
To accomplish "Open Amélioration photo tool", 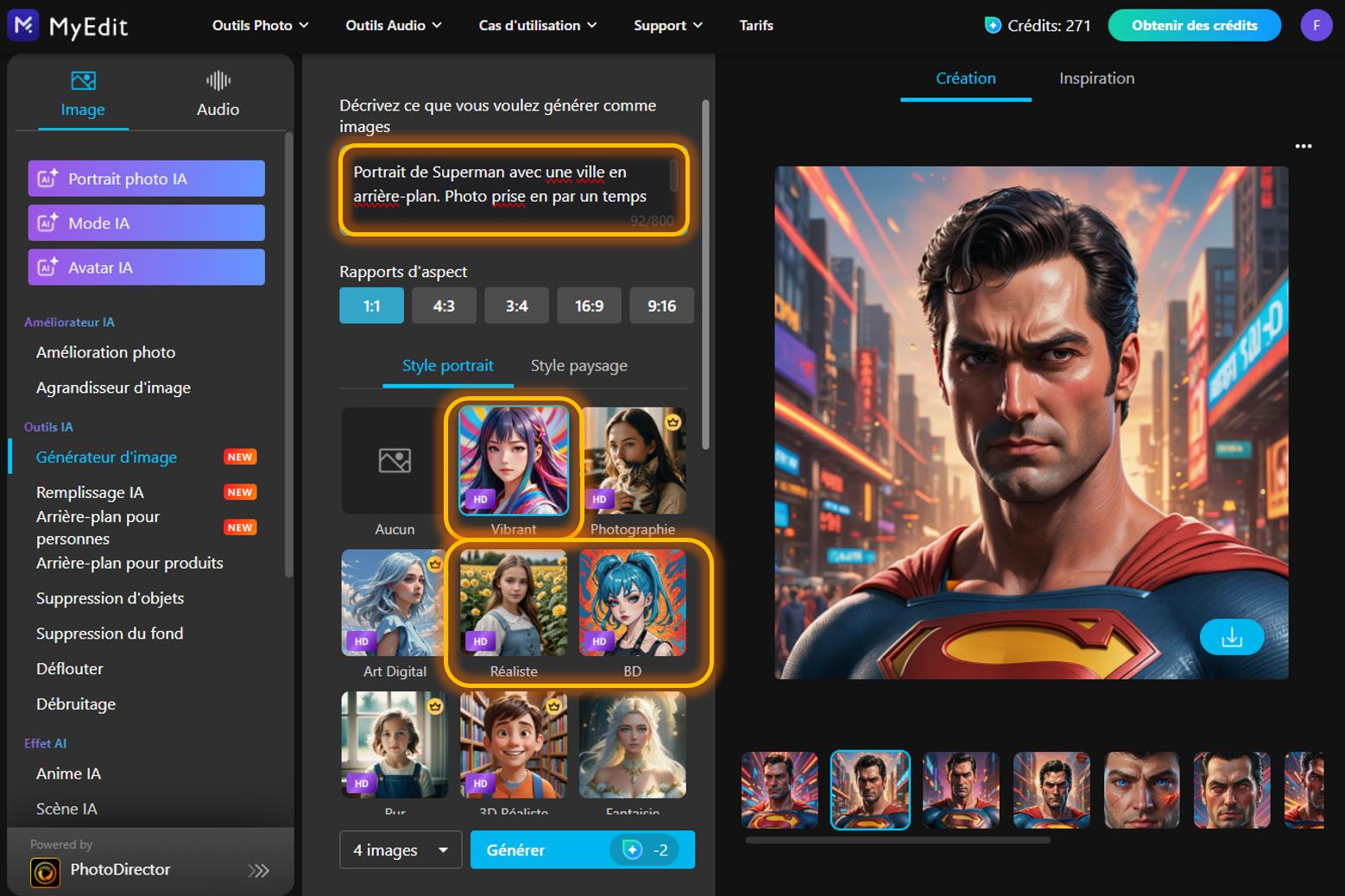I will [x=105, y=352].
